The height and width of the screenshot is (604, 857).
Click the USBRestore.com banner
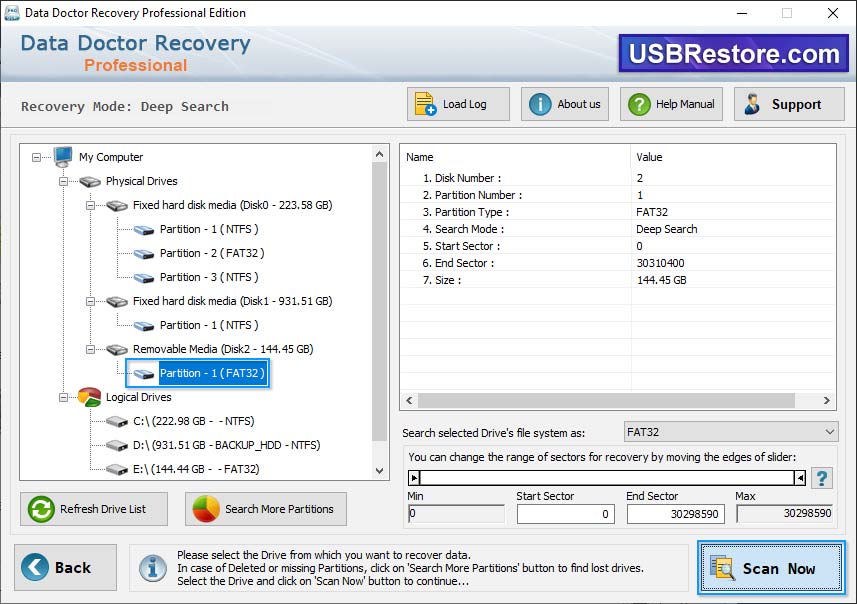click(733, 54)
